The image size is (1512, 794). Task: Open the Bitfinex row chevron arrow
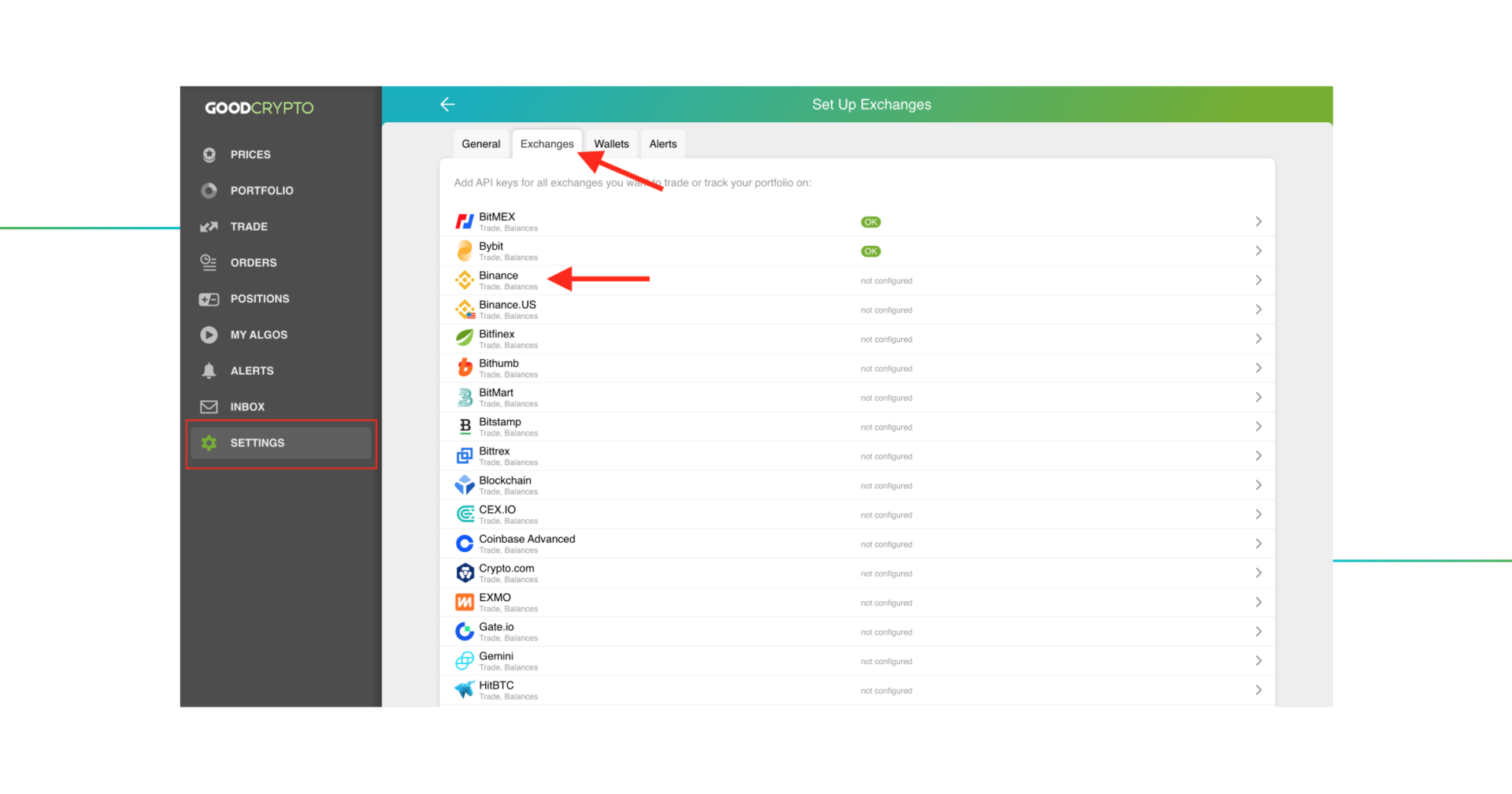tap(1258, 339)
